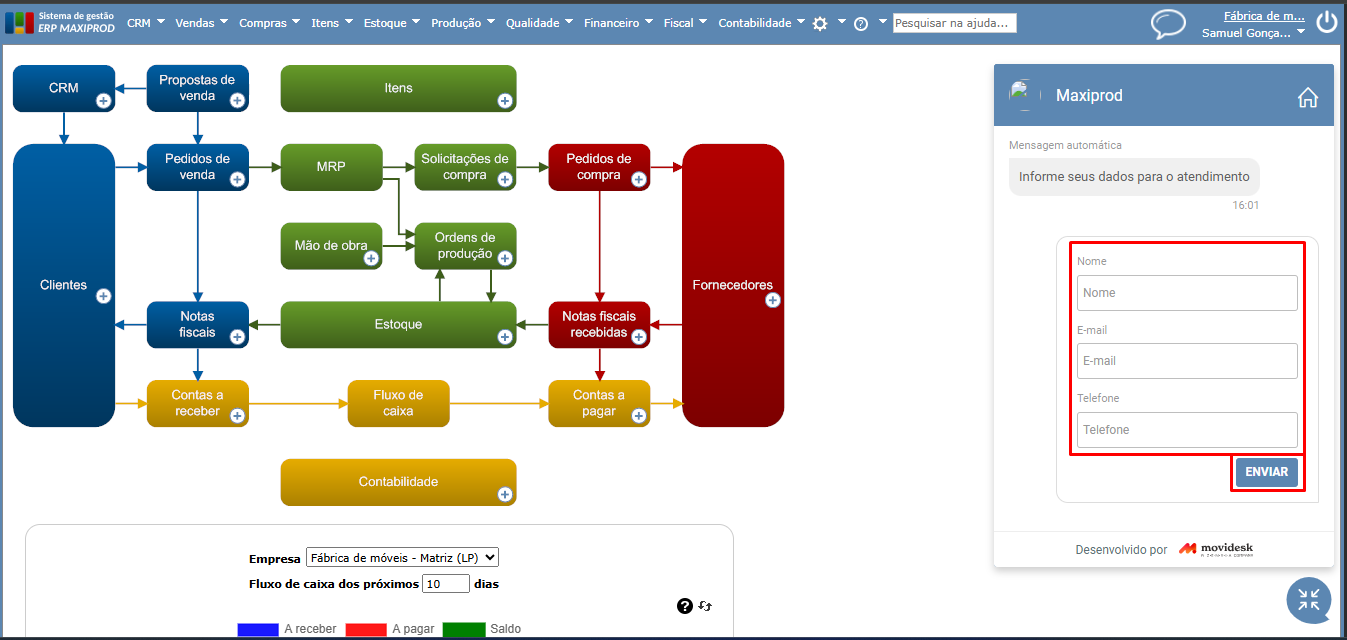The height and width of the screenshot is (640, 1347).
Task: Click the "Informe seus dados para o atendimento" message
Action: tap(1134, 177)
